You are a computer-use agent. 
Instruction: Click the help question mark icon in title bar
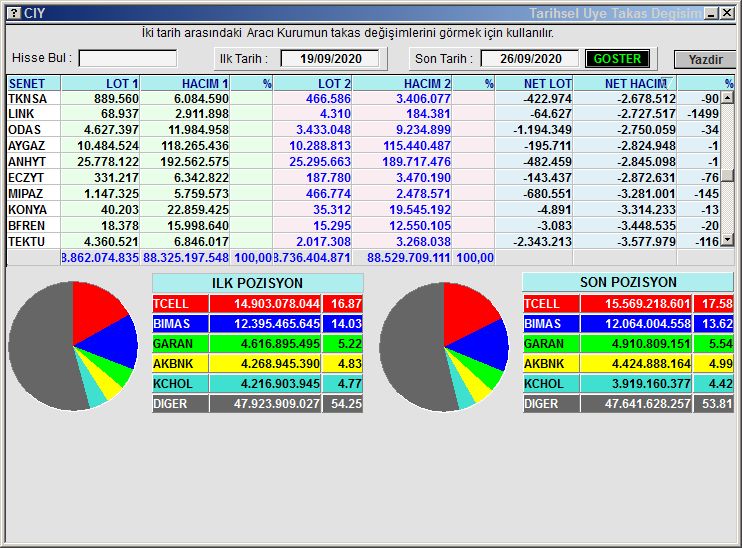15,13
